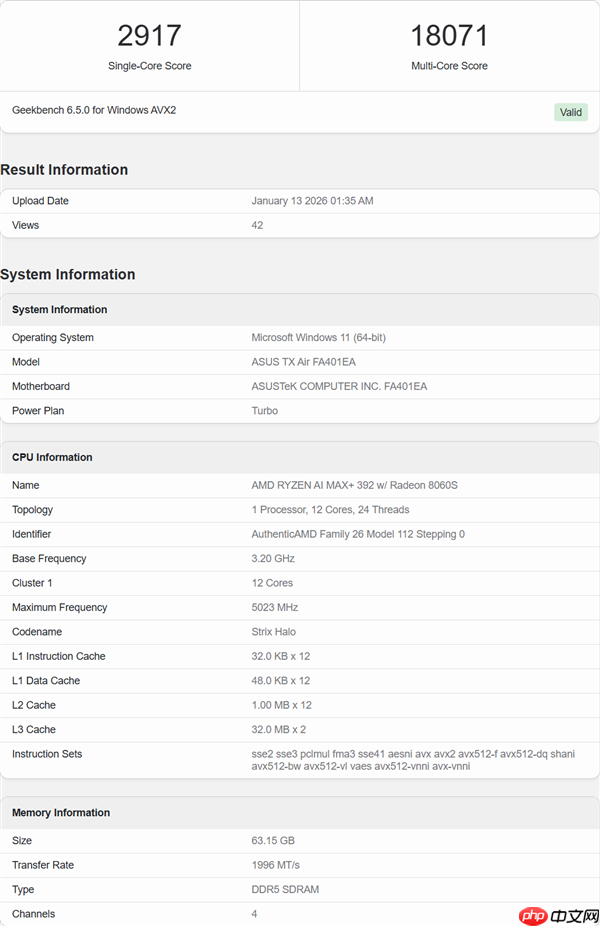The width and height of the screenshot is (600, 926).
Task: Click the AMD RYZEN AI MAX+ 392 CPU name
Action: pyautogui.click(x=355, y=485)
